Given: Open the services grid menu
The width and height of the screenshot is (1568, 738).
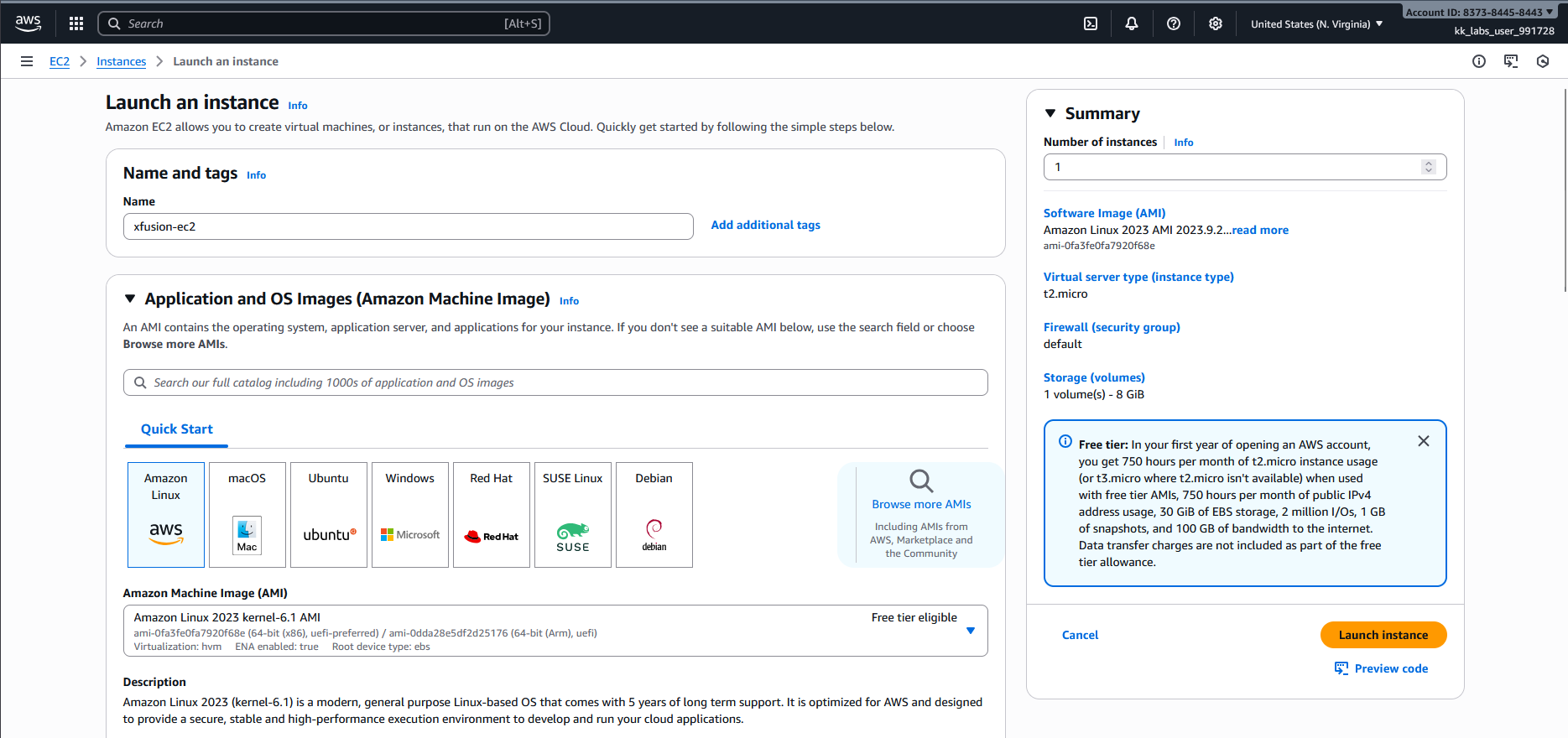Looking at the screenshot, I should (x=76, y=23).
